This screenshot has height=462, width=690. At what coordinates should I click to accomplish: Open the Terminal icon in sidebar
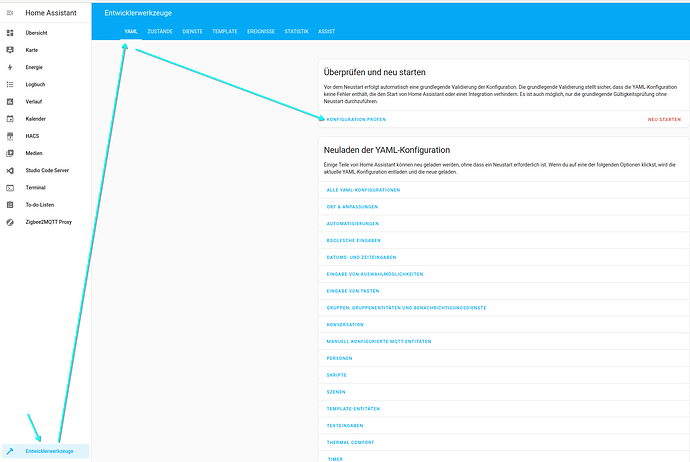pos(10,187)
